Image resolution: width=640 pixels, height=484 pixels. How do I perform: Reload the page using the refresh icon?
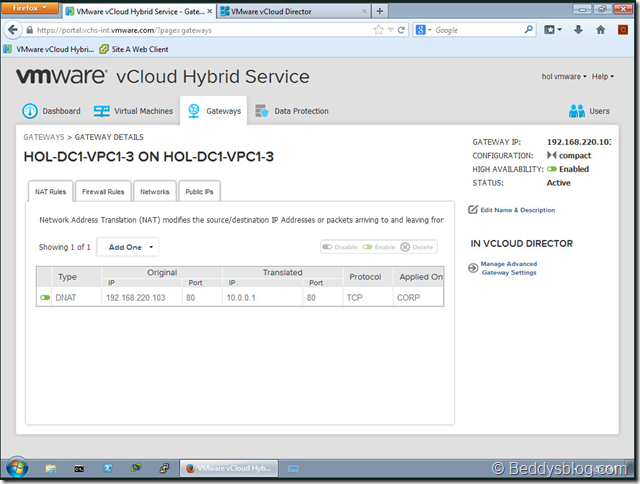pyautogui.click(x=401, y=30)
